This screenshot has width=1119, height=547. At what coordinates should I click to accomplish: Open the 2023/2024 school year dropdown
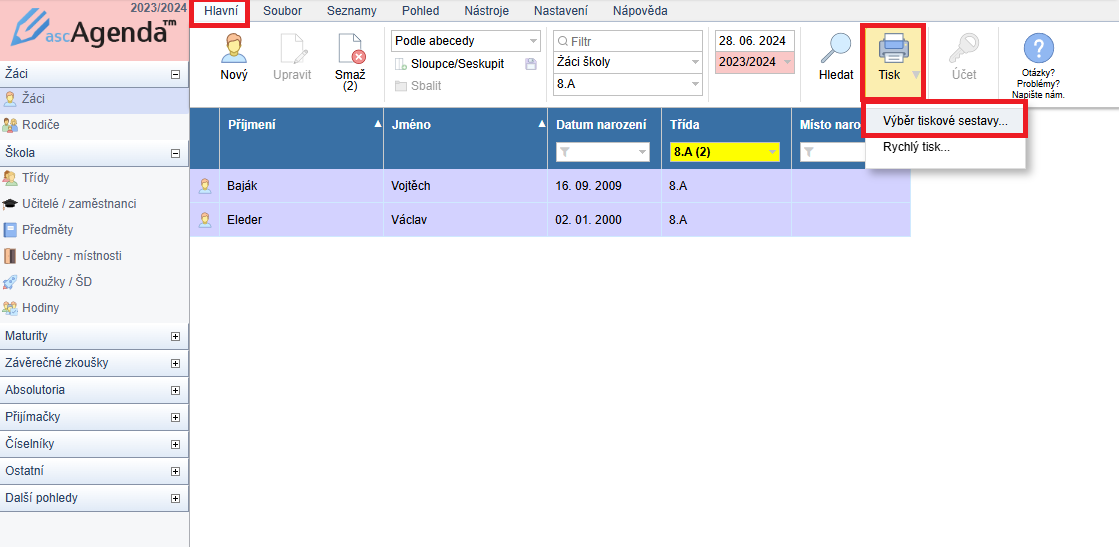754,62
